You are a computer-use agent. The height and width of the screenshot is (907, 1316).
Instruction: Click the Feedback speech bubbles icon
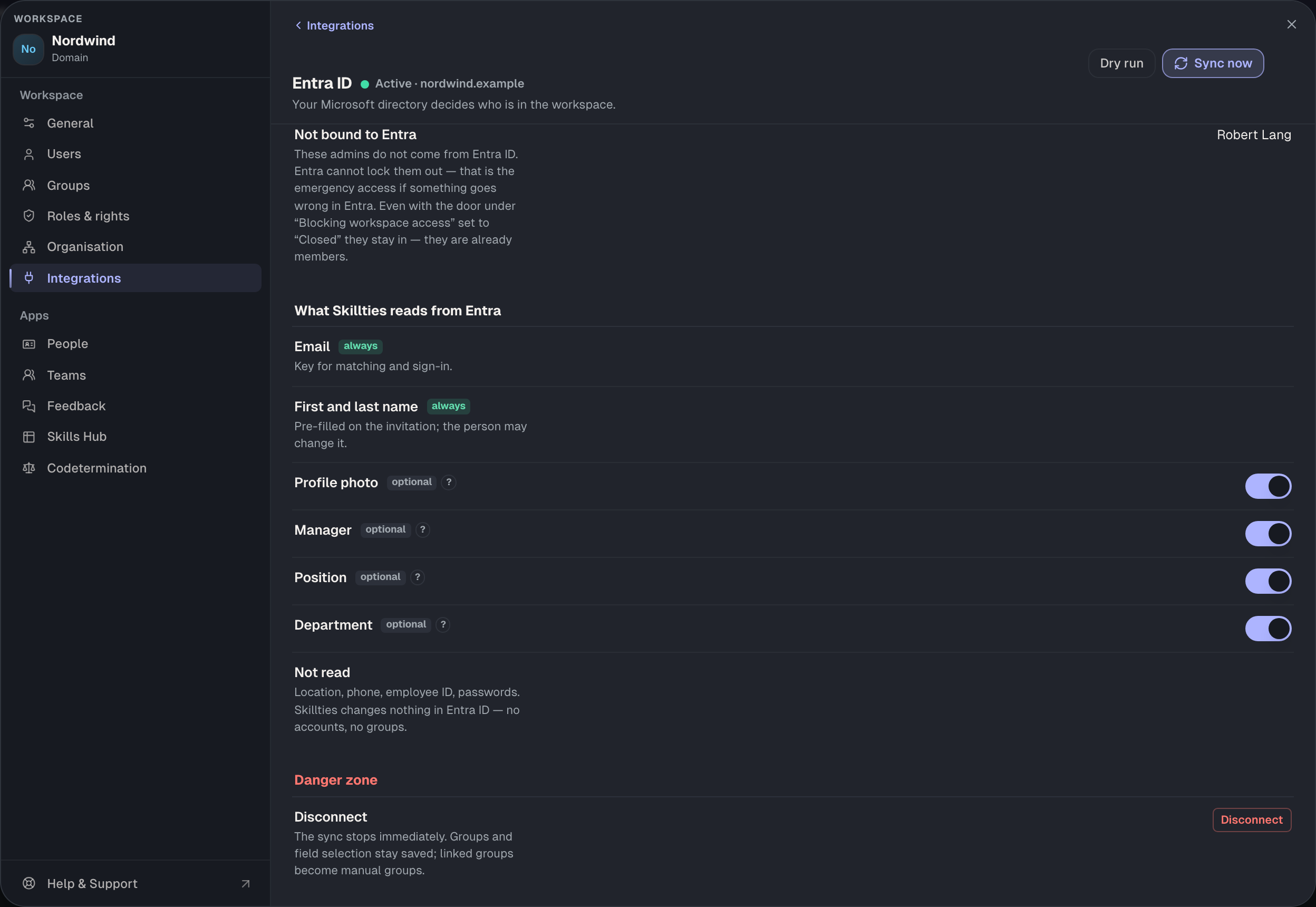29,406
